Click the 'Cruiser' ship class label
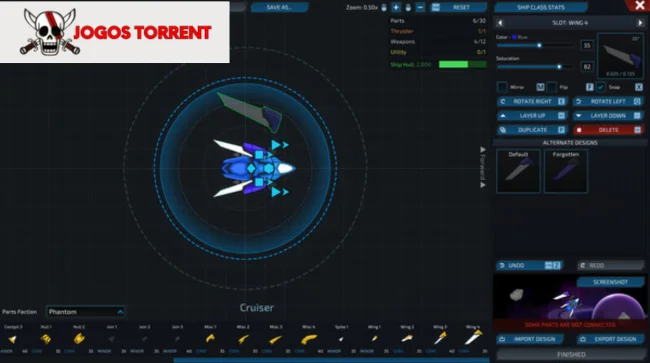Viewport: 650px width, 363px height. (257, 307)
